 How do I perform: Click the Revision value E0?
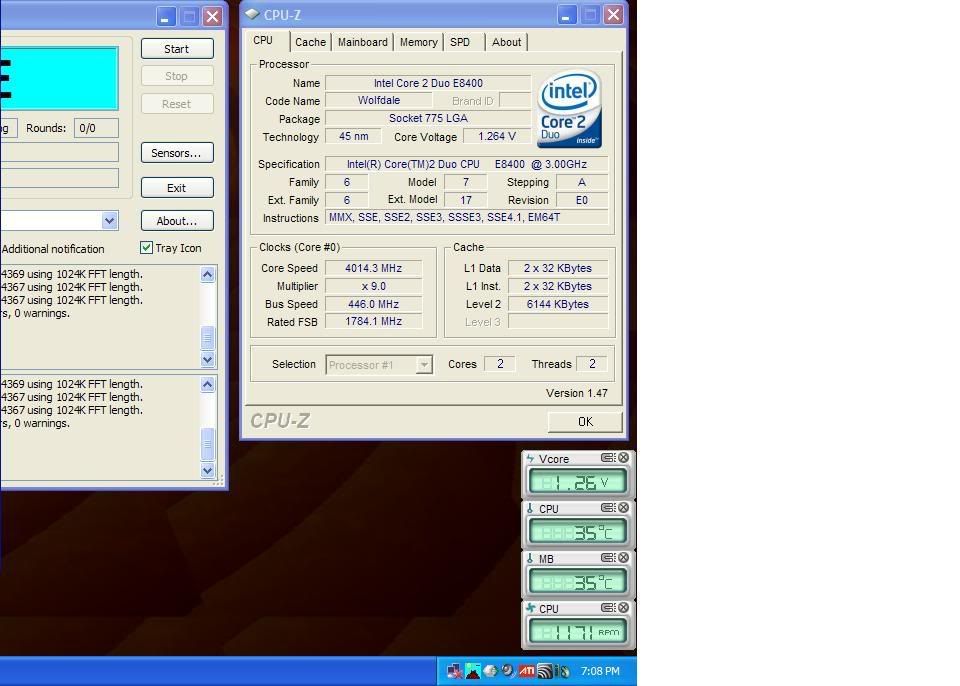582,200
